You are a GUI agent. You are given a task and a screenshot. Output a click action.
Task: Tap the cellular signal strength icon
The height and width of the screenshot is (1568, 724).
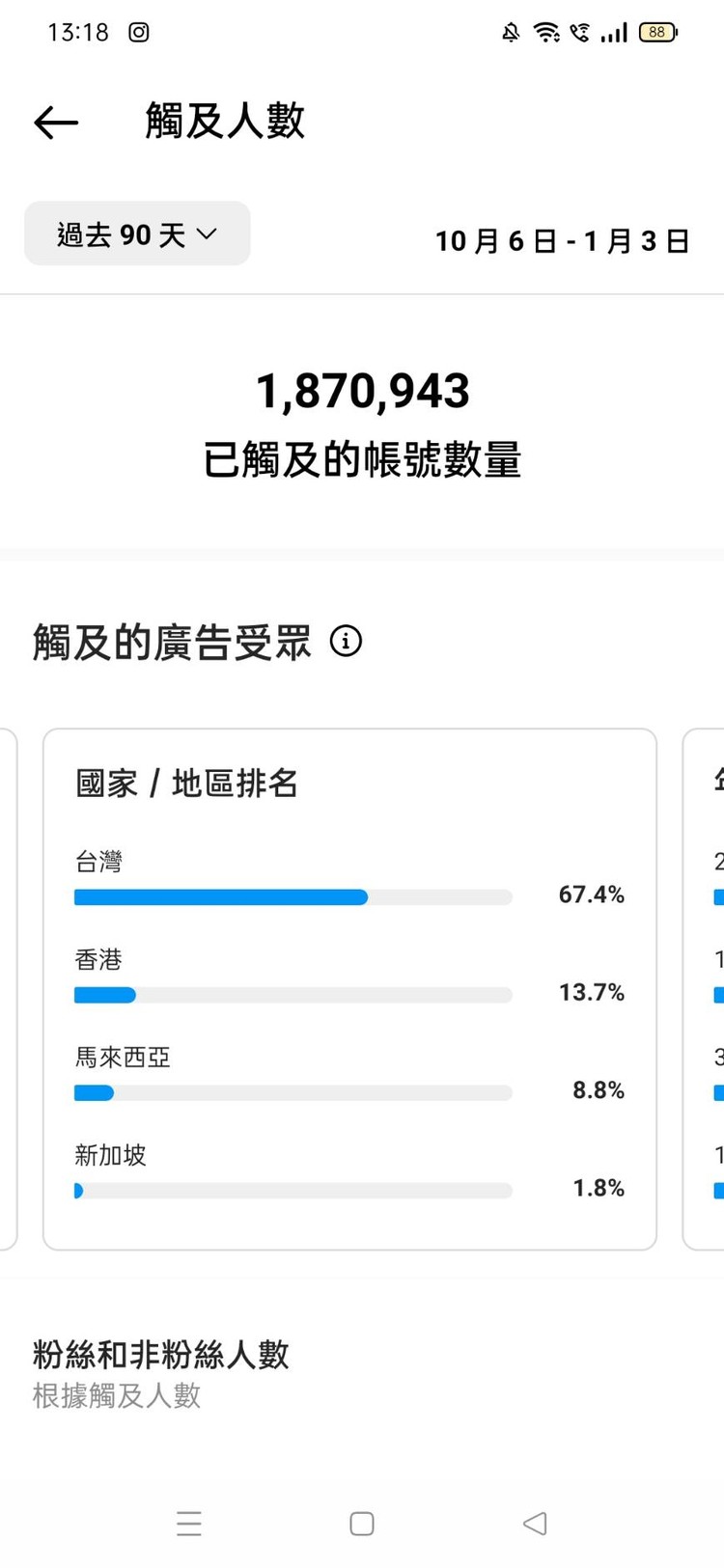point(615,32)
